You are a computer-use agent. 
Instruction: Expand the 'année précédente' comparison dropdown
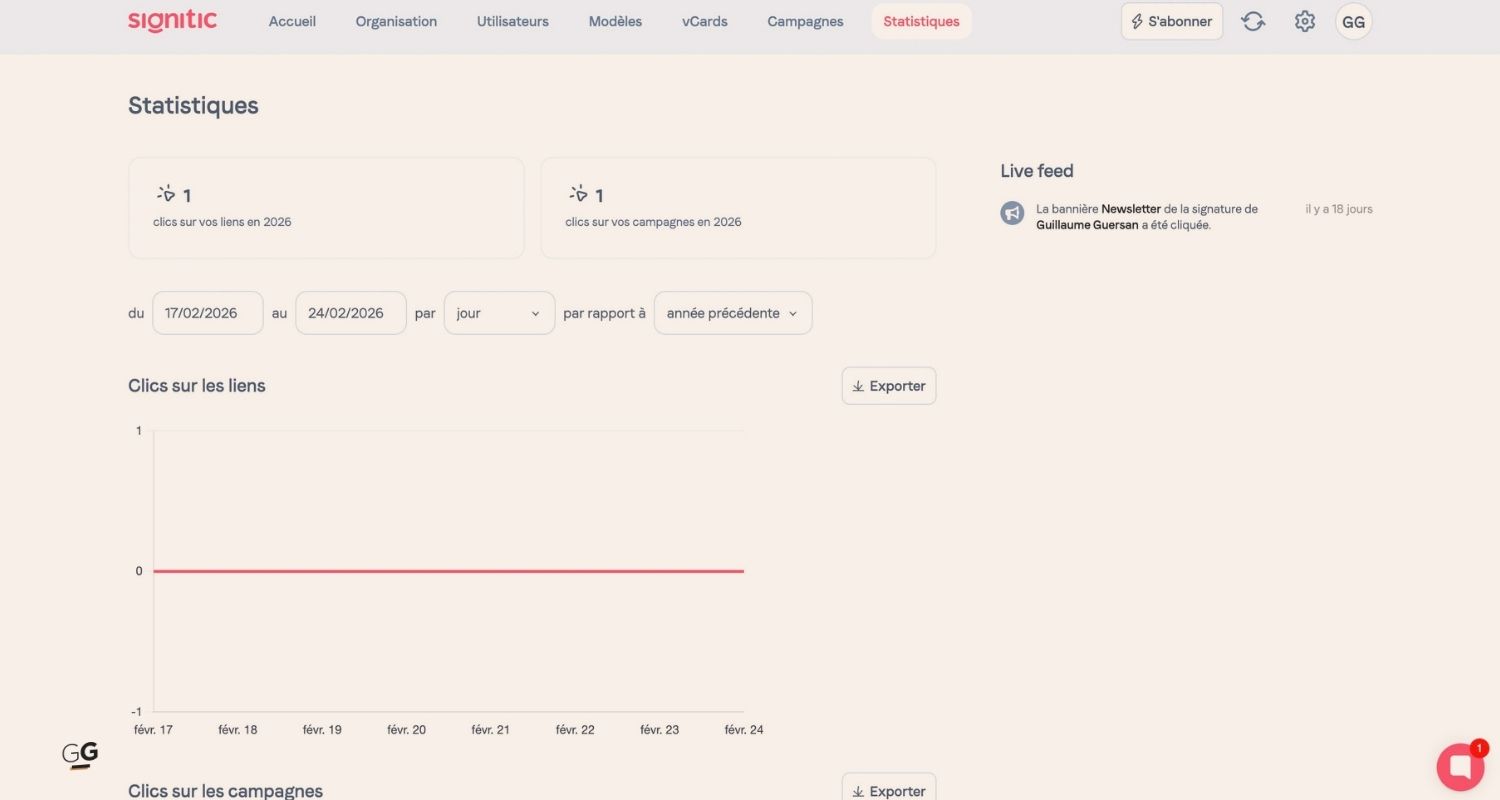[x=732, y=313]
